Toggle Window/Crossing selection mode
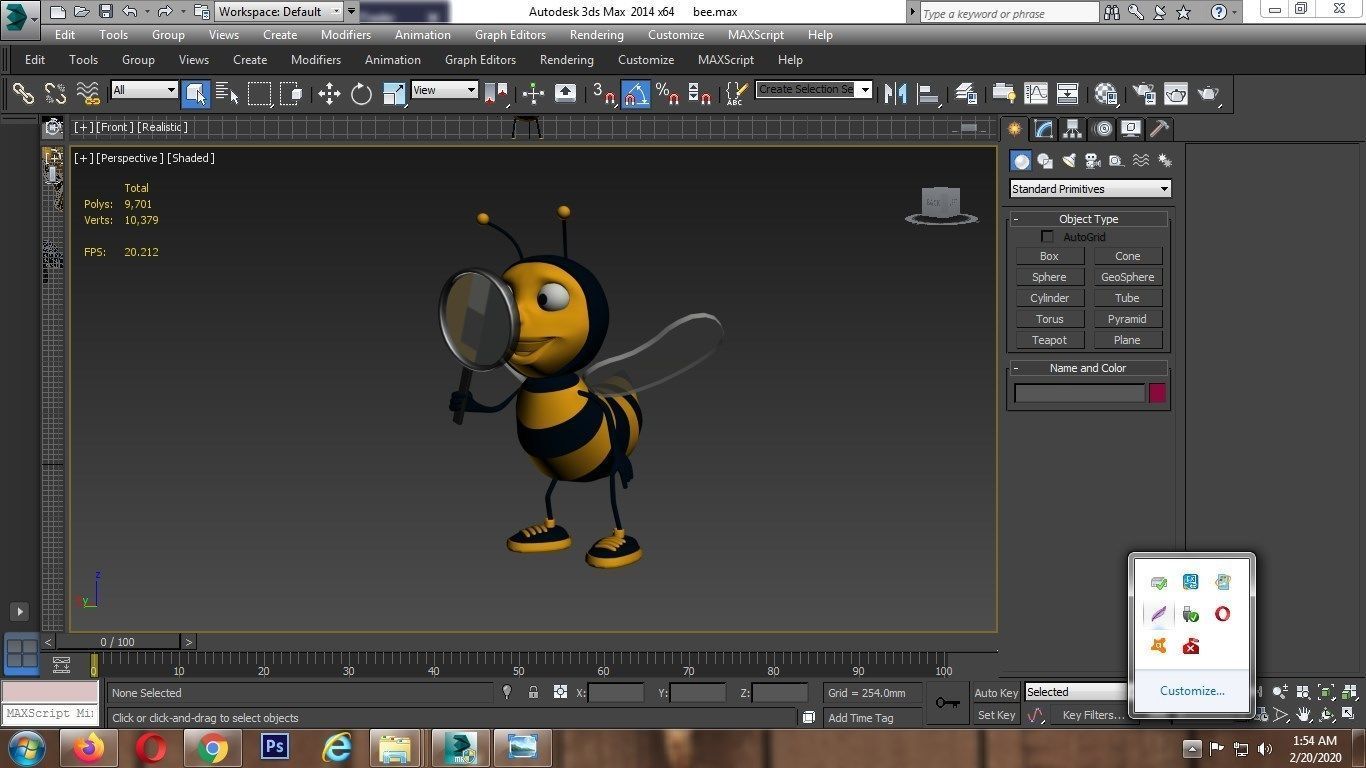This screenshot has width=1366, height=768. coord(291,94)
